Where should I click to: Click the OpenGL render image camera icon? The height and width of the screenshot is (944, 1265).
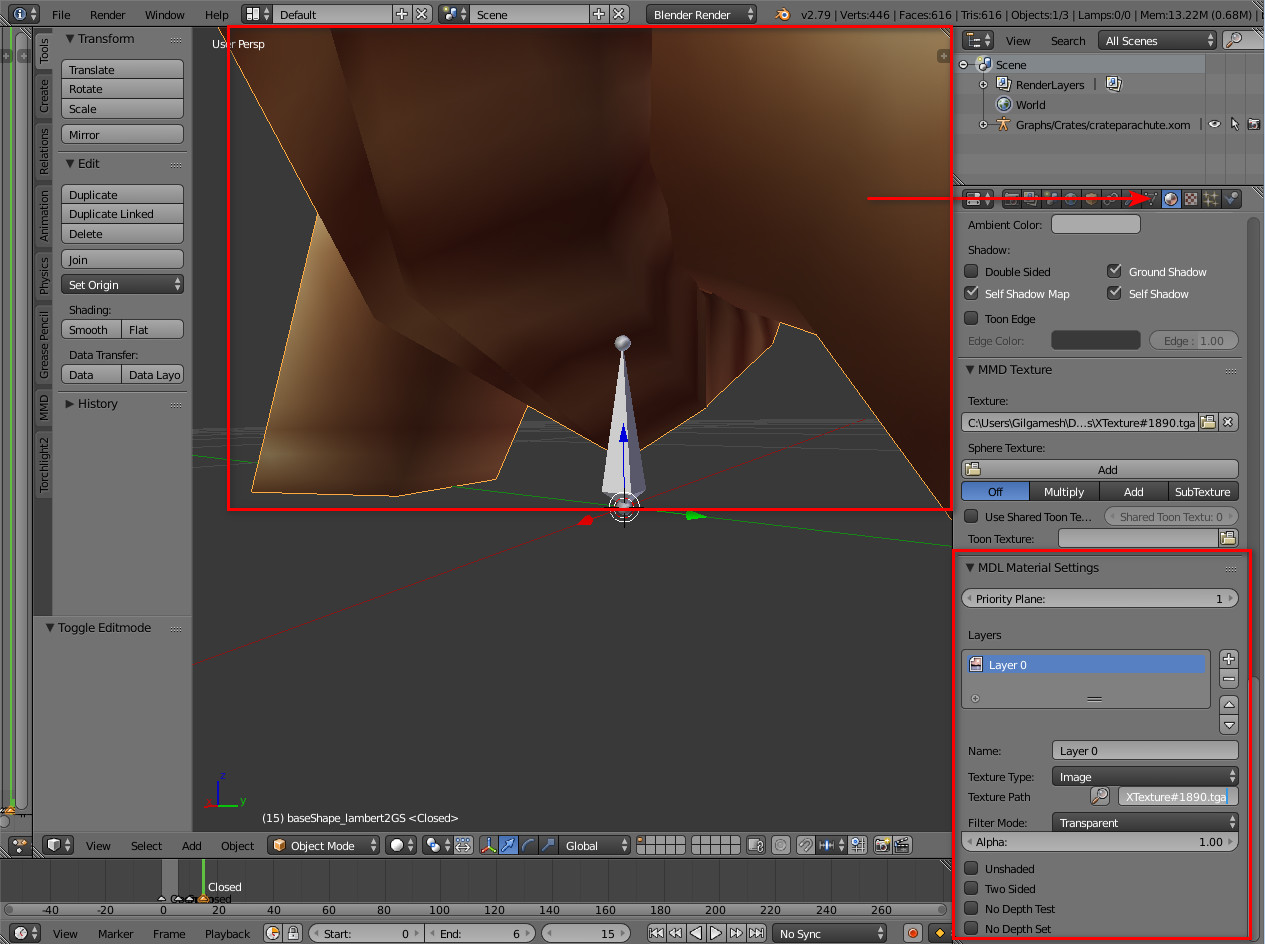882,845
